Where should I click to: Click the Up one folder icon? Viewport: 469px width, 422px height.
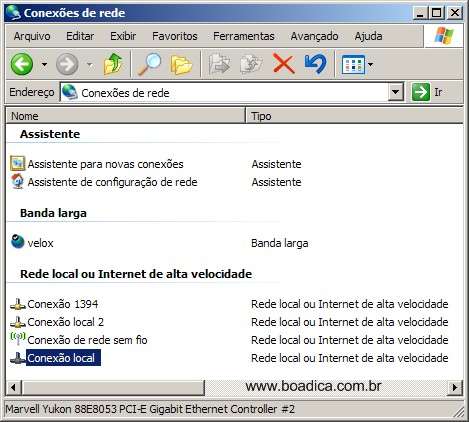pyautogui.click(x=113, y=64)
